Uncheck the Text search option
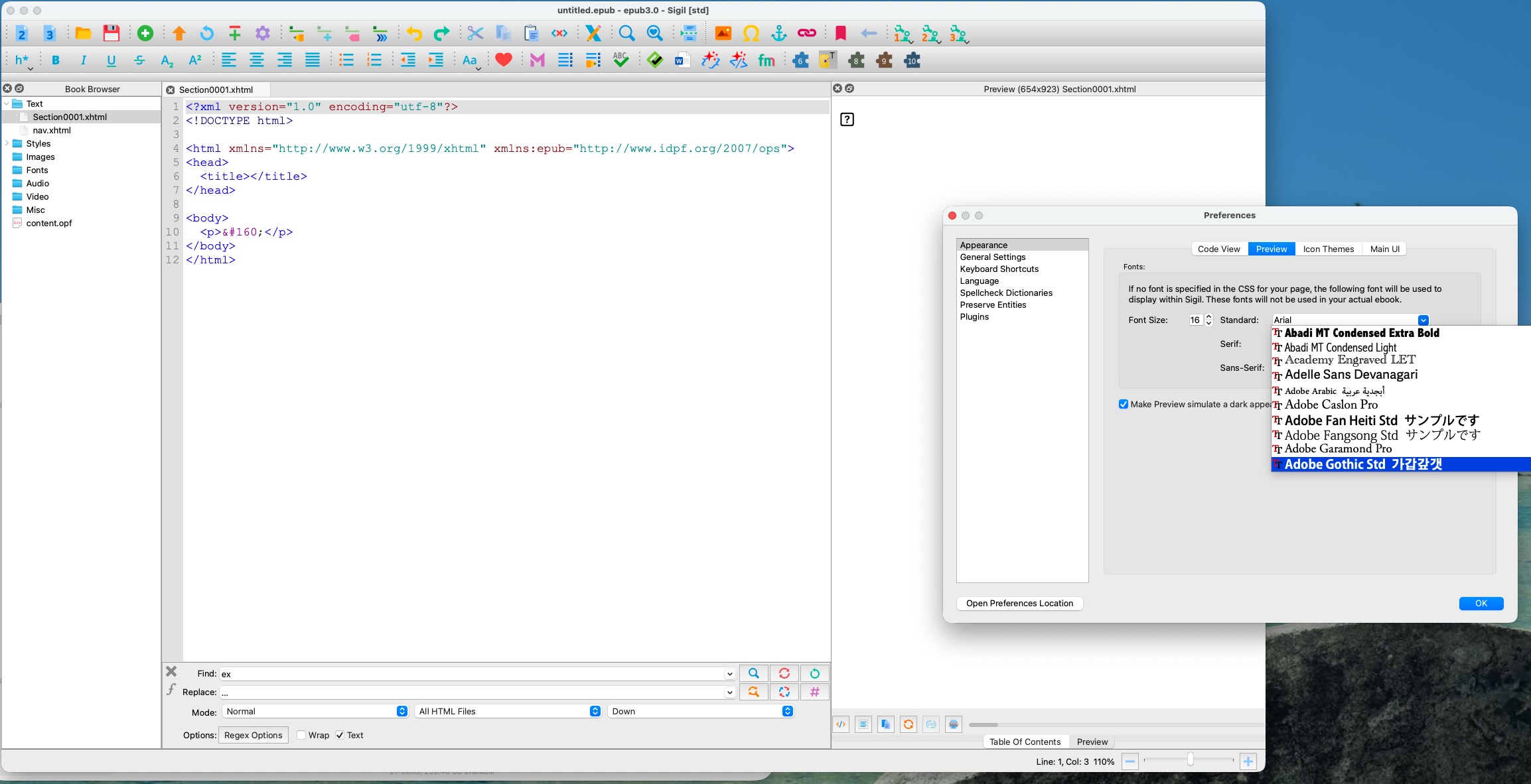The height and width of the screenshot is (784, 1531). click(x=340, y=735)
